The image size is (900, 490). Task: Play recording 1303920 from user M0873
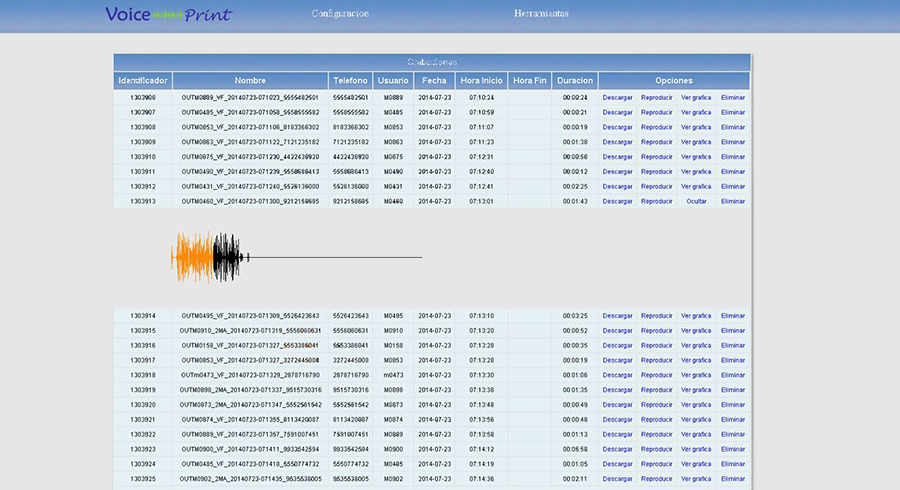tap(656, 405)
